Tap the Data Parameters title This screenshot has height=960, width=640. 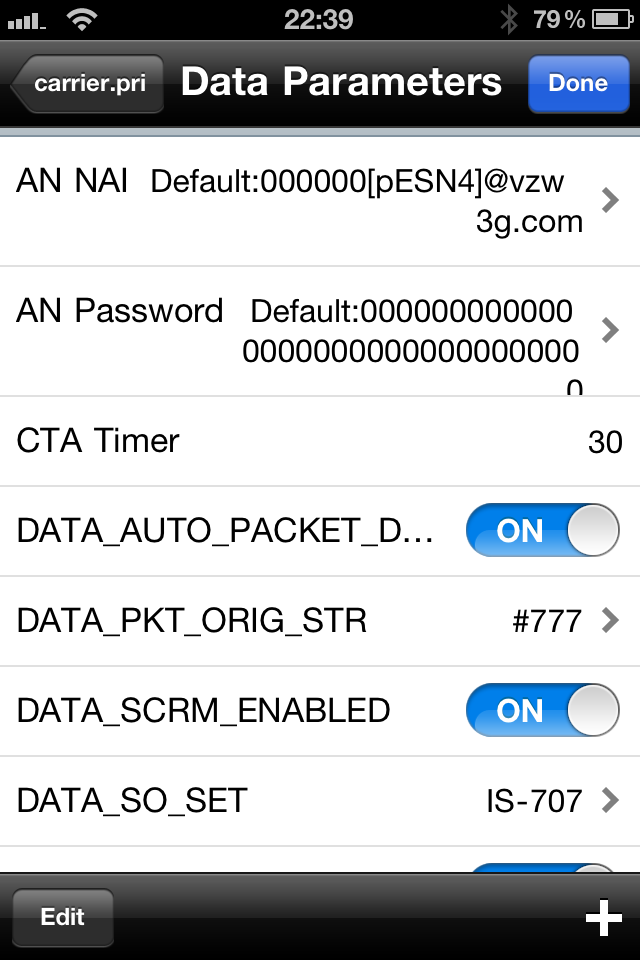[x=341, y=82]
